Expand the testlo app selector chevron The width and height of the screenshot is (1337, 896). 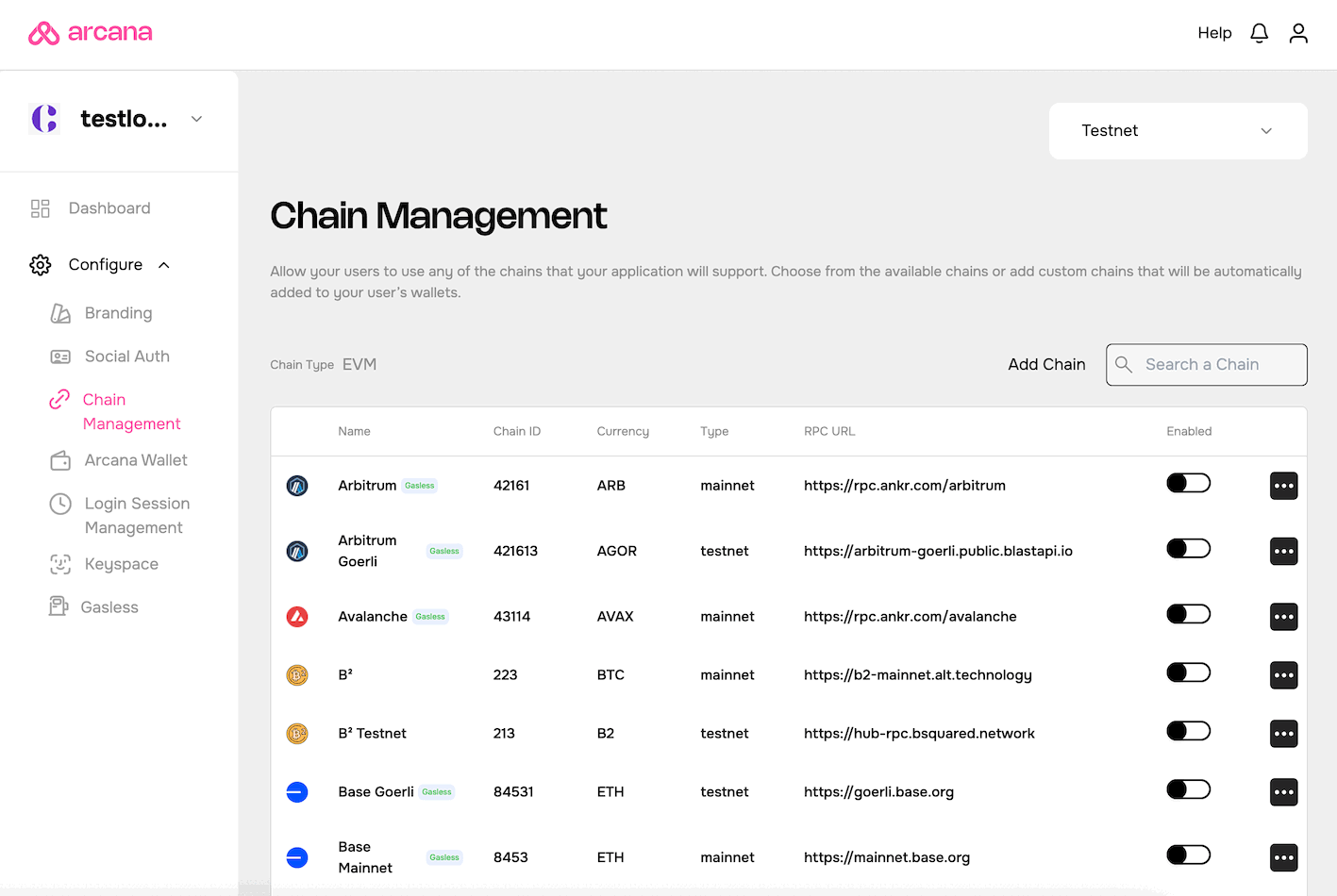(x=196, y=119)
